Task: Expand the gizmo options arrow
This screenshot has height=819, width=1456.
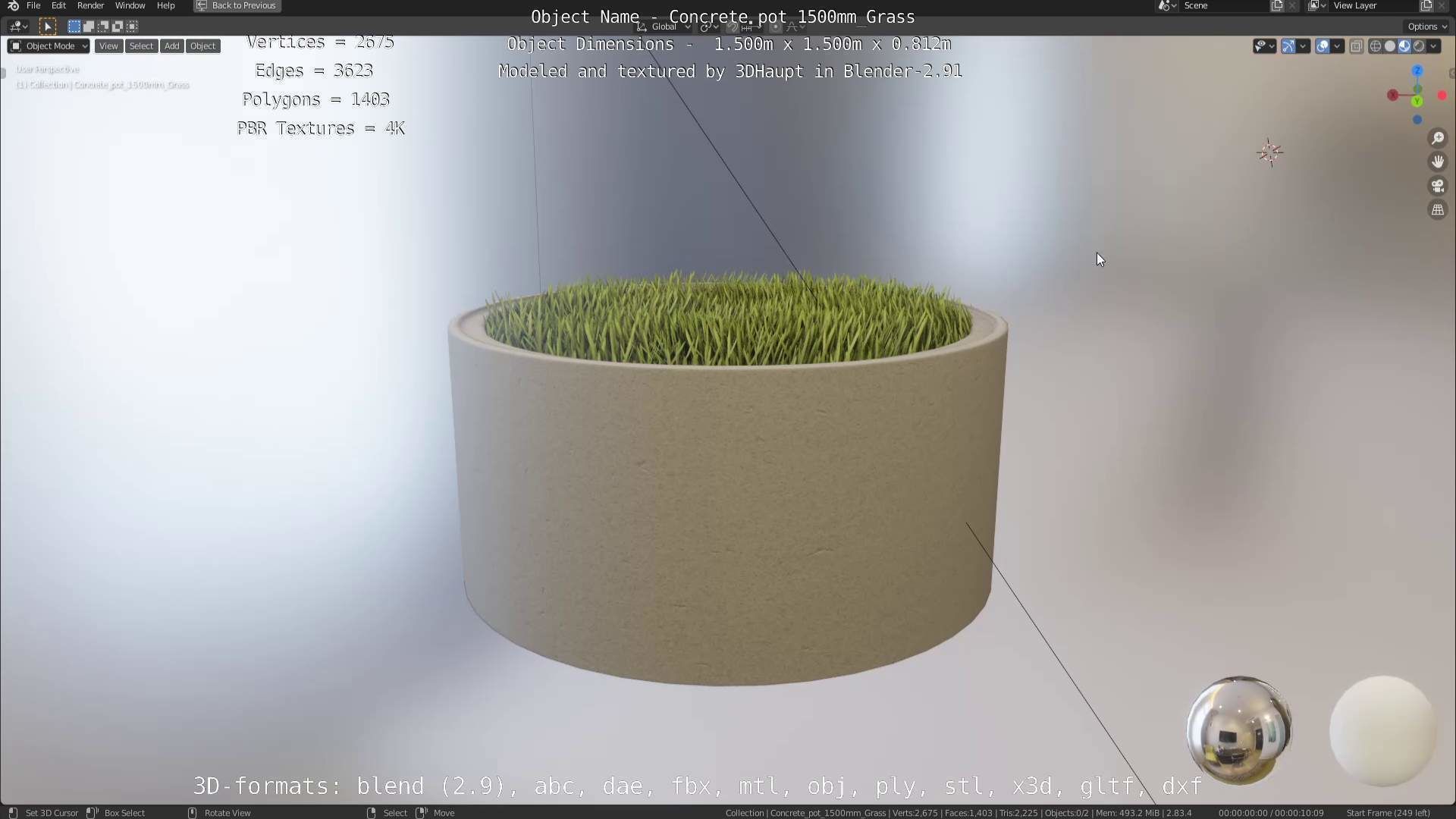Action: pyautogui.click(x=1303, y=46)
